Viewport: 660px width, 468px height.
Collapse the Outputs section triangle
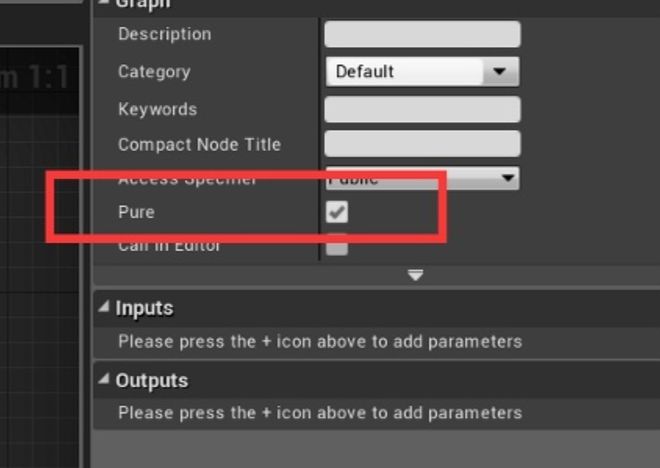104,379
